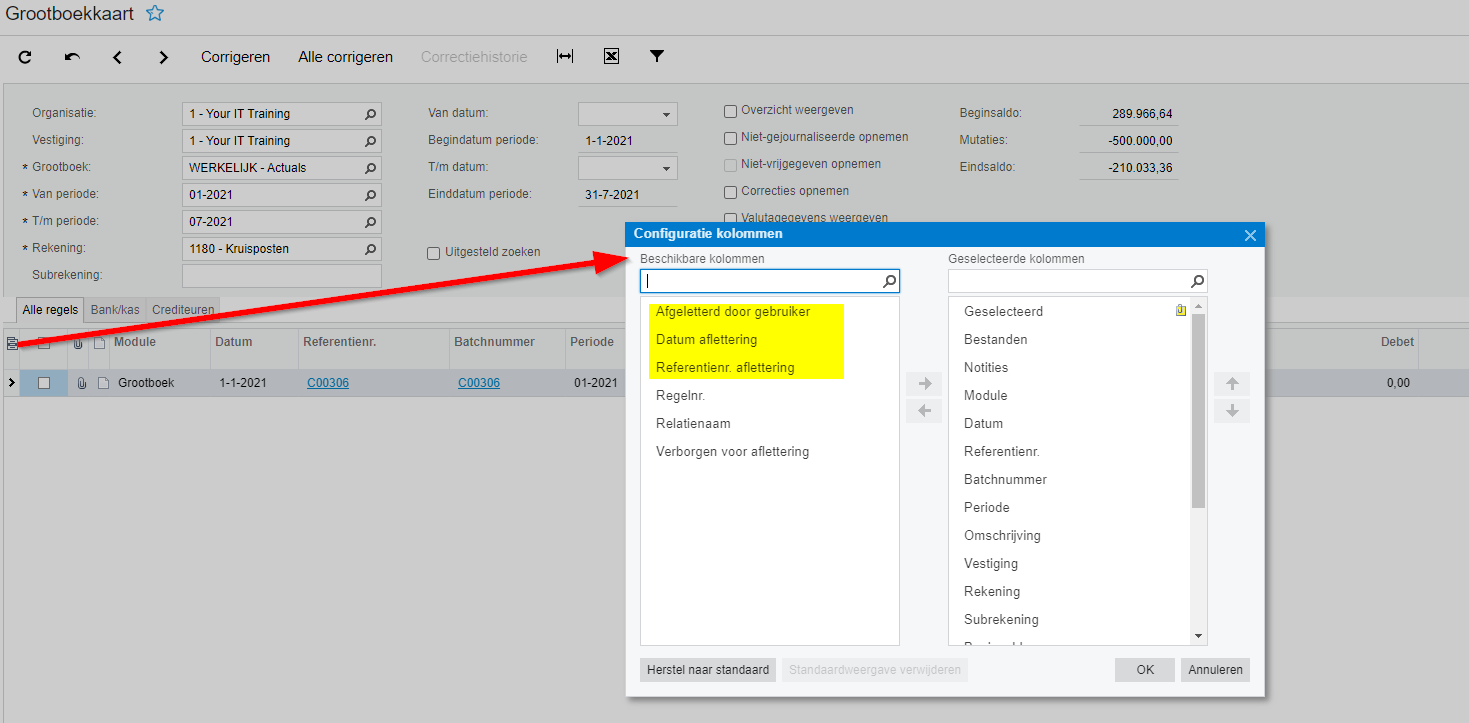Select the checkbox on the Grootboek row
The height and width of the screenshot is (723, 1469).
coord(44,383)
